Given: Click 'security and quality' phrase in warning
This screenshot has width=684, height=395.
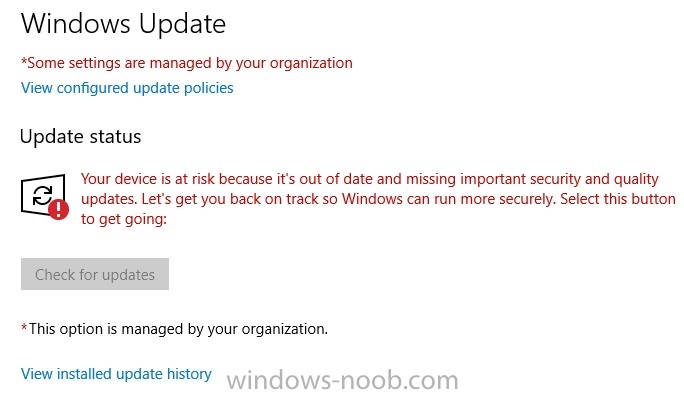Looking at the screenshot, I should tap(594, 179).
